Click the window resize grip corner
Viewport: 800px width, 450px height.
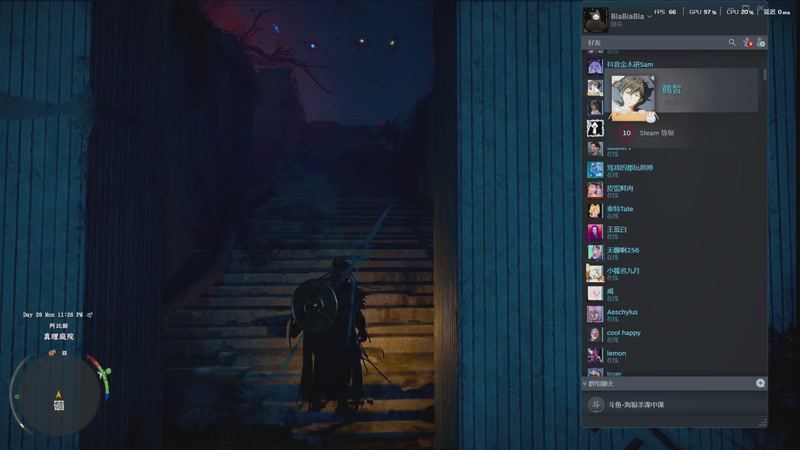coord(763,422)
